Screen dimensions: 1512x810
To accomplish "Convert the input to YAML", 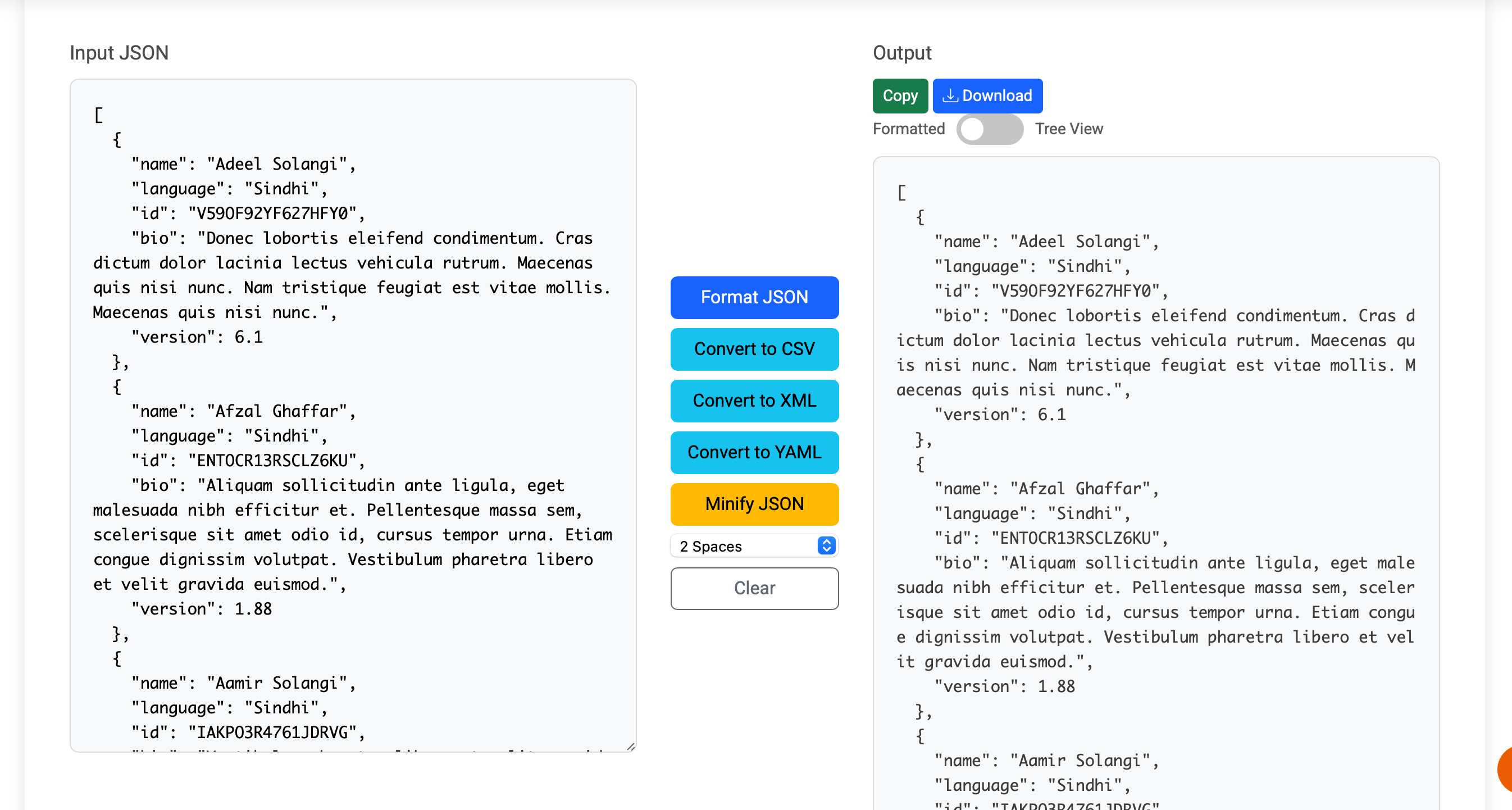I will (754, 453).
